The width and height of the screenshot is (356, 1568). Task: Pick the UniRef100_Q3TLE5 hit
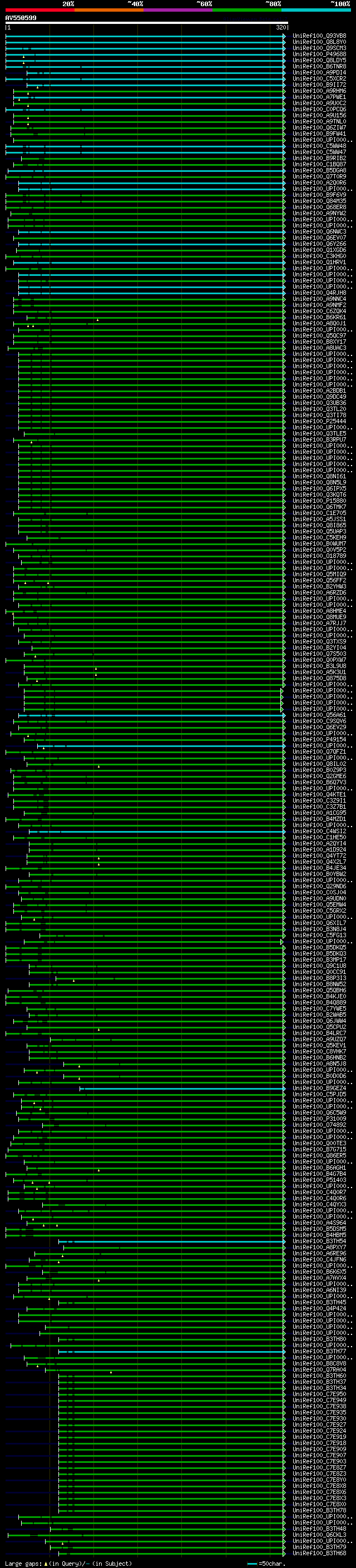(x=319, y=433)
